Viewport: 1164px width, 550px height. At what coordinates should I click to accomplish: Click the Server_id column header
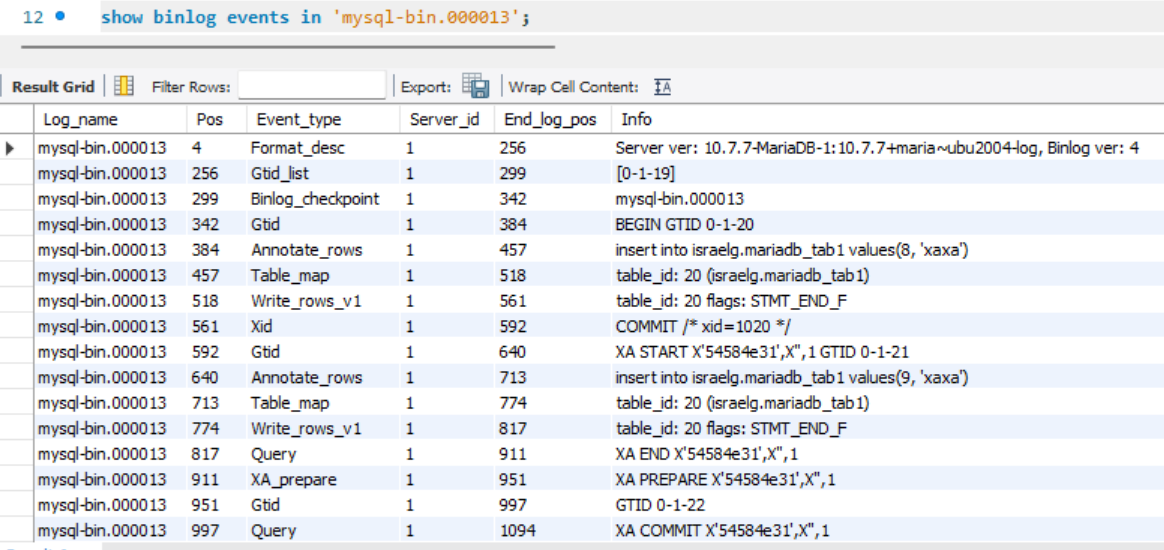[445, 119]
